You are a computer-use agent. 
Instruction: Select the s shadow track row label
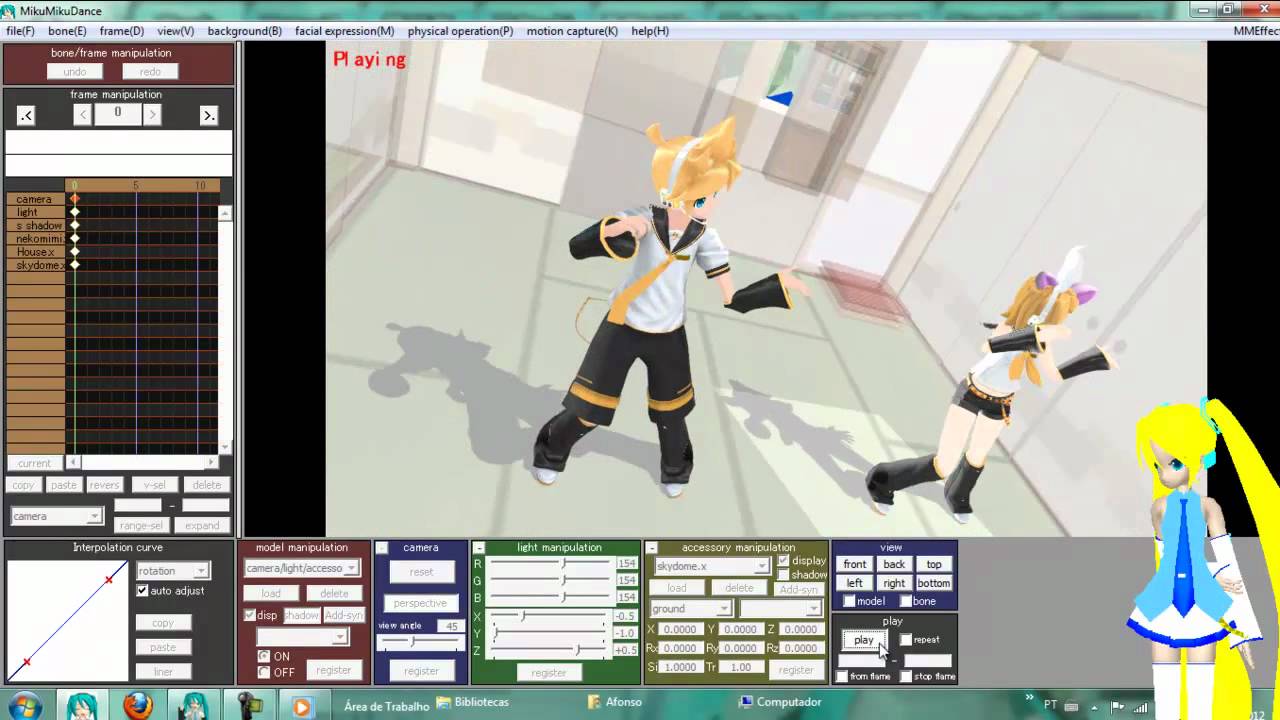click(x=35, y=226)
